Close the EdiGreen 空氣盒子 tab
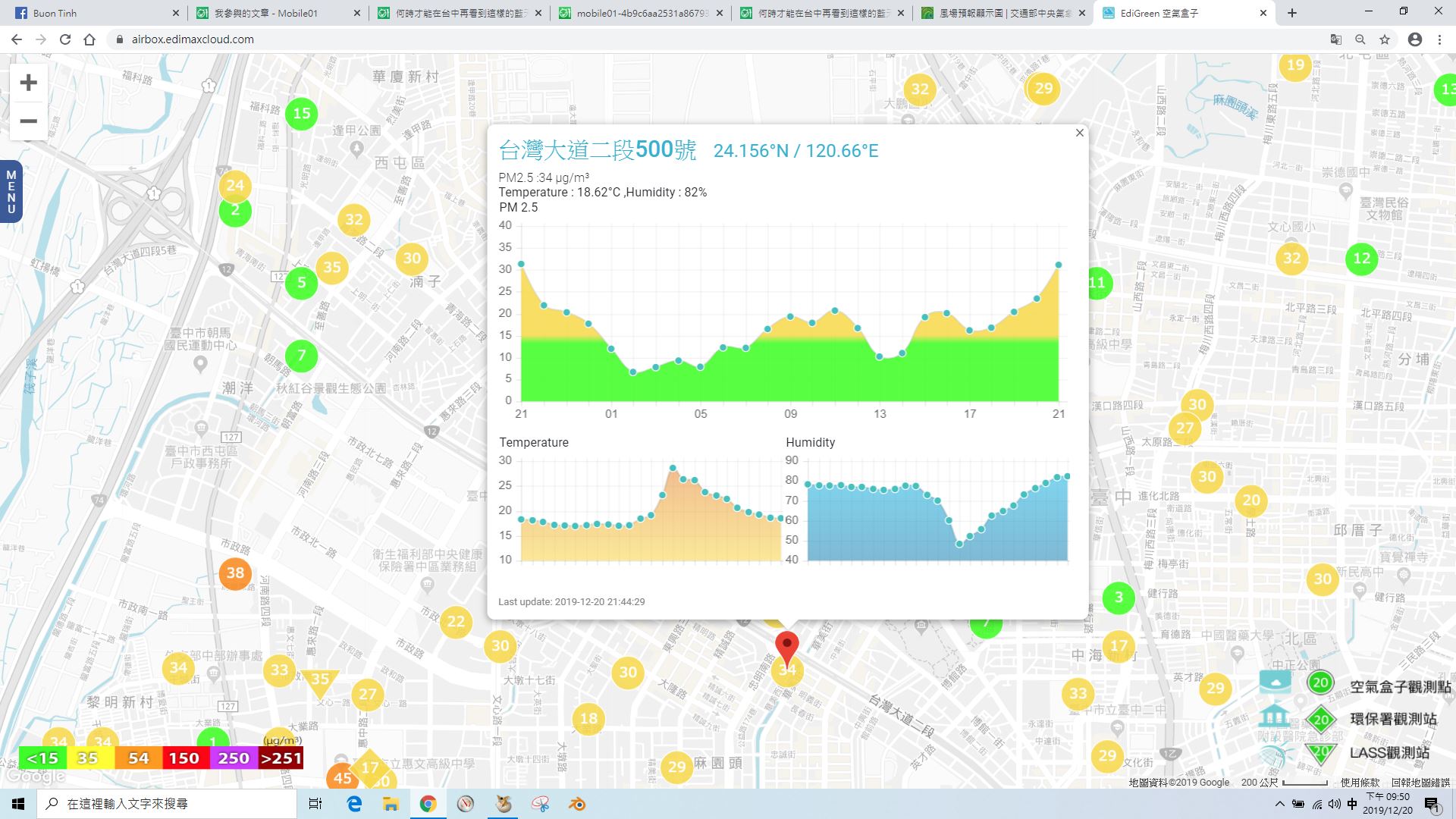Screen dimensions: 1456x819 tap(1263, 13)
